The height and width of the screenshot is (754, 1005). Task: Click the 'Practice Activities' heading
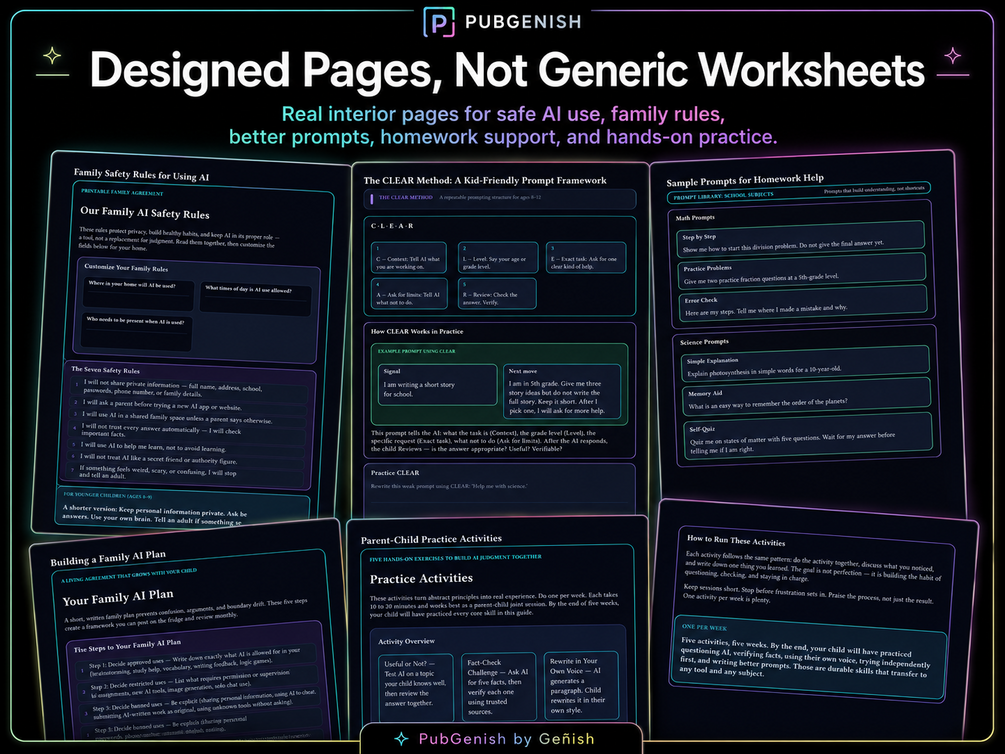[421, 578]
